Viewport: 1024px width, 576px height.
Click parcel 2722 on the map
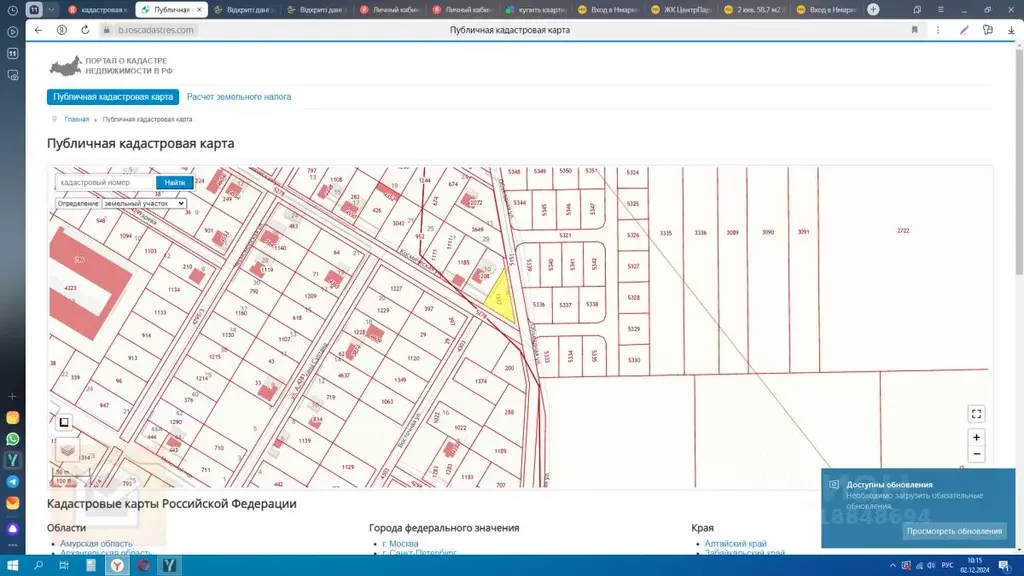click(x=903, y=231)
